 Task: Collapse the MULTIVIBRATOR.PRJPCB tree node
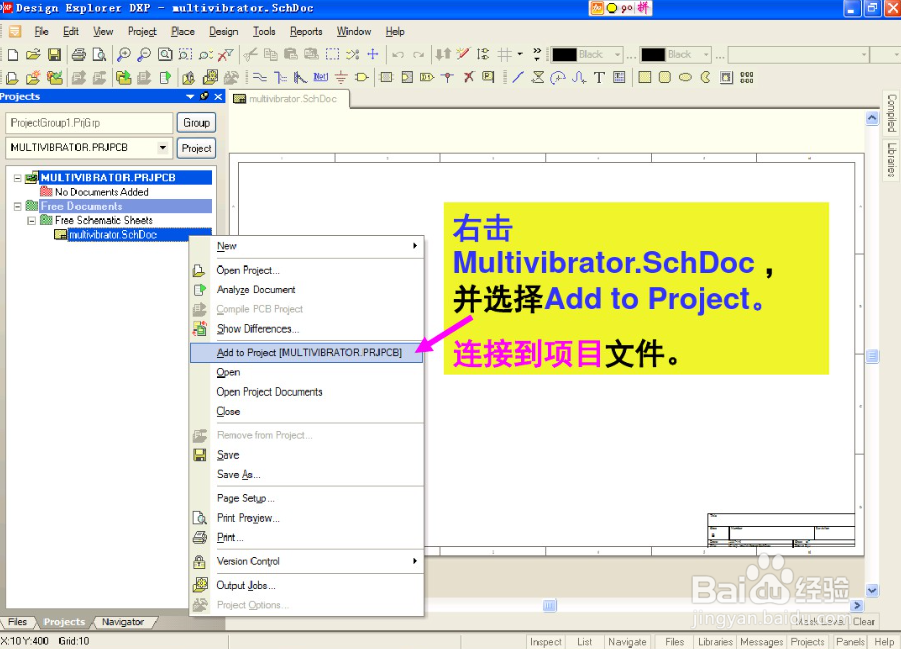tap(18, 178)
